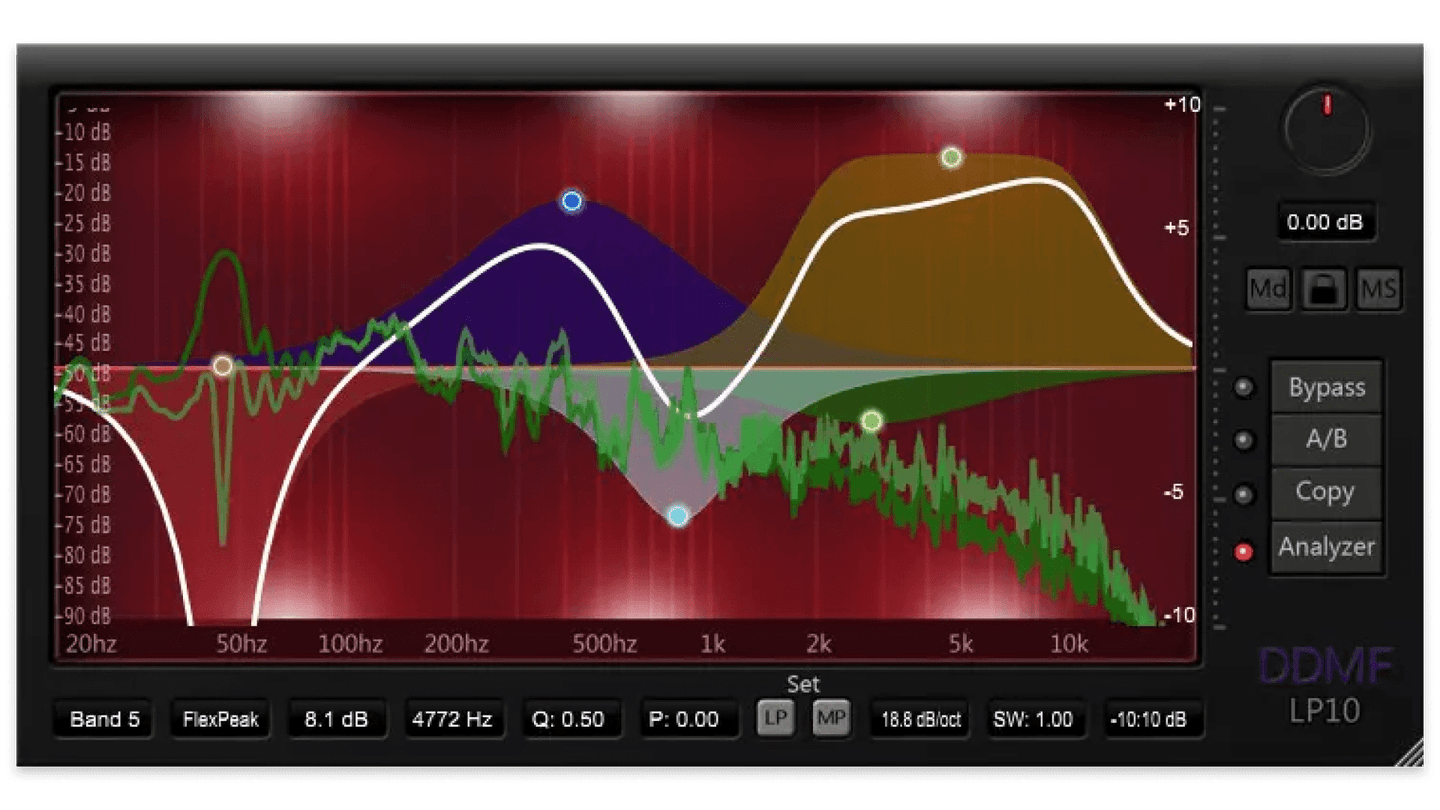Select the cyan band node in the dip
Image resolution: width=1440 pixels, height=810 pixels.
[677, 516]
